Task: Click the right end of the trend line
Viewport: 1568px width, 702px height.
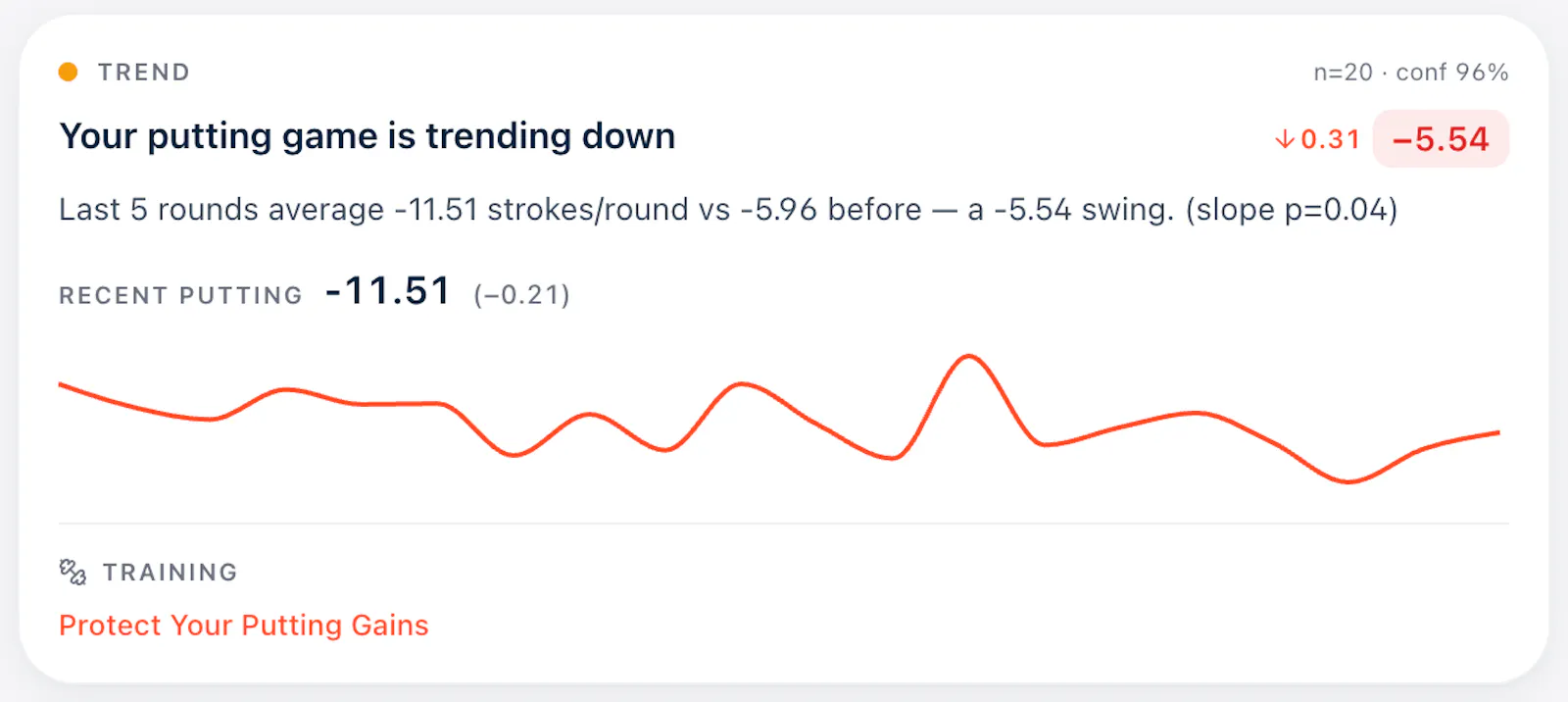Action: (x=1498, y=432)
